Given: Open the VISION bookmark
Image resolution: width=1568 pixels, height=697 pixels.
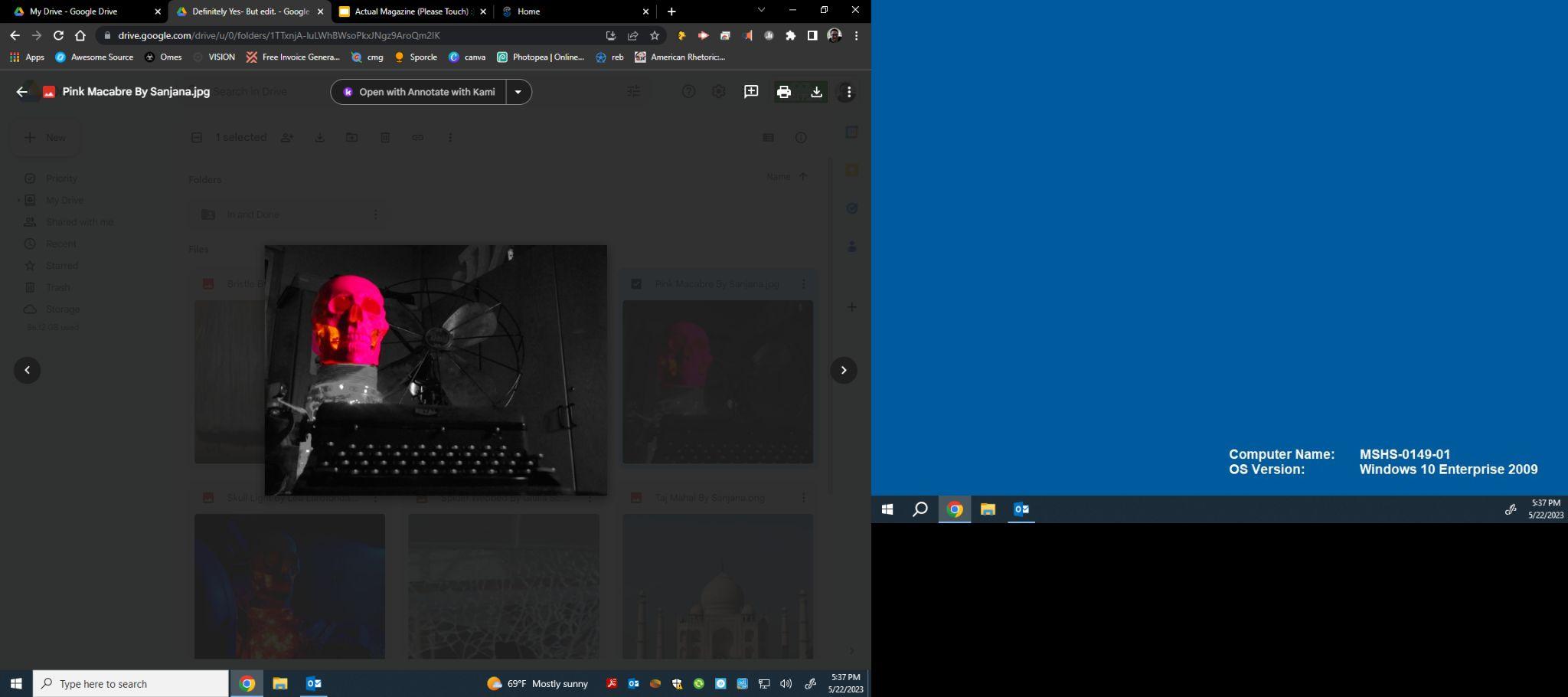Looking at the screenshot, I should 214,57.
